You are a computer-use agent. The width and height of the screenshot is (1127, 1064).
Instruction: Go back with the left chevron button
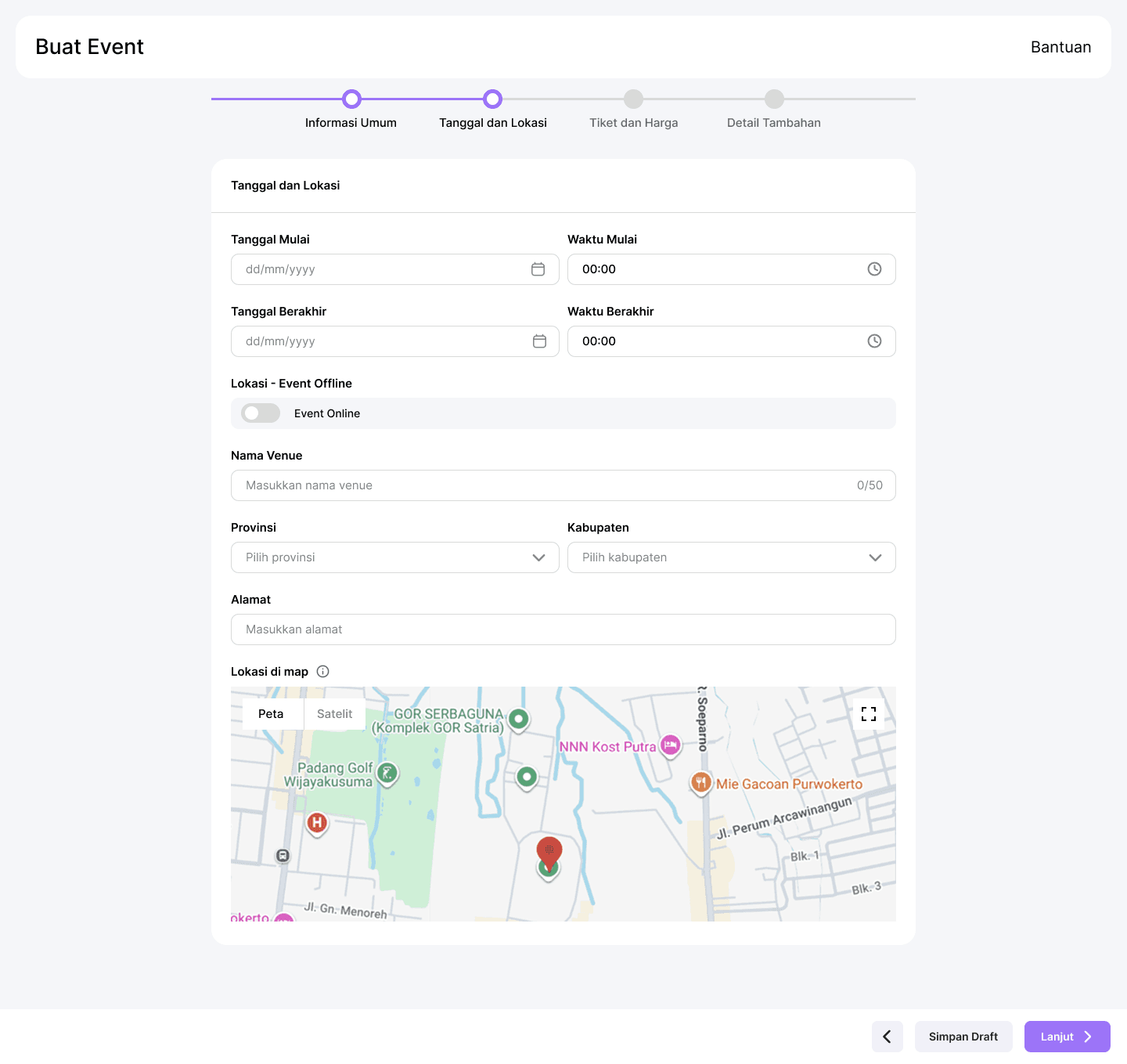pyautogui.click(x=888, y=1037)
